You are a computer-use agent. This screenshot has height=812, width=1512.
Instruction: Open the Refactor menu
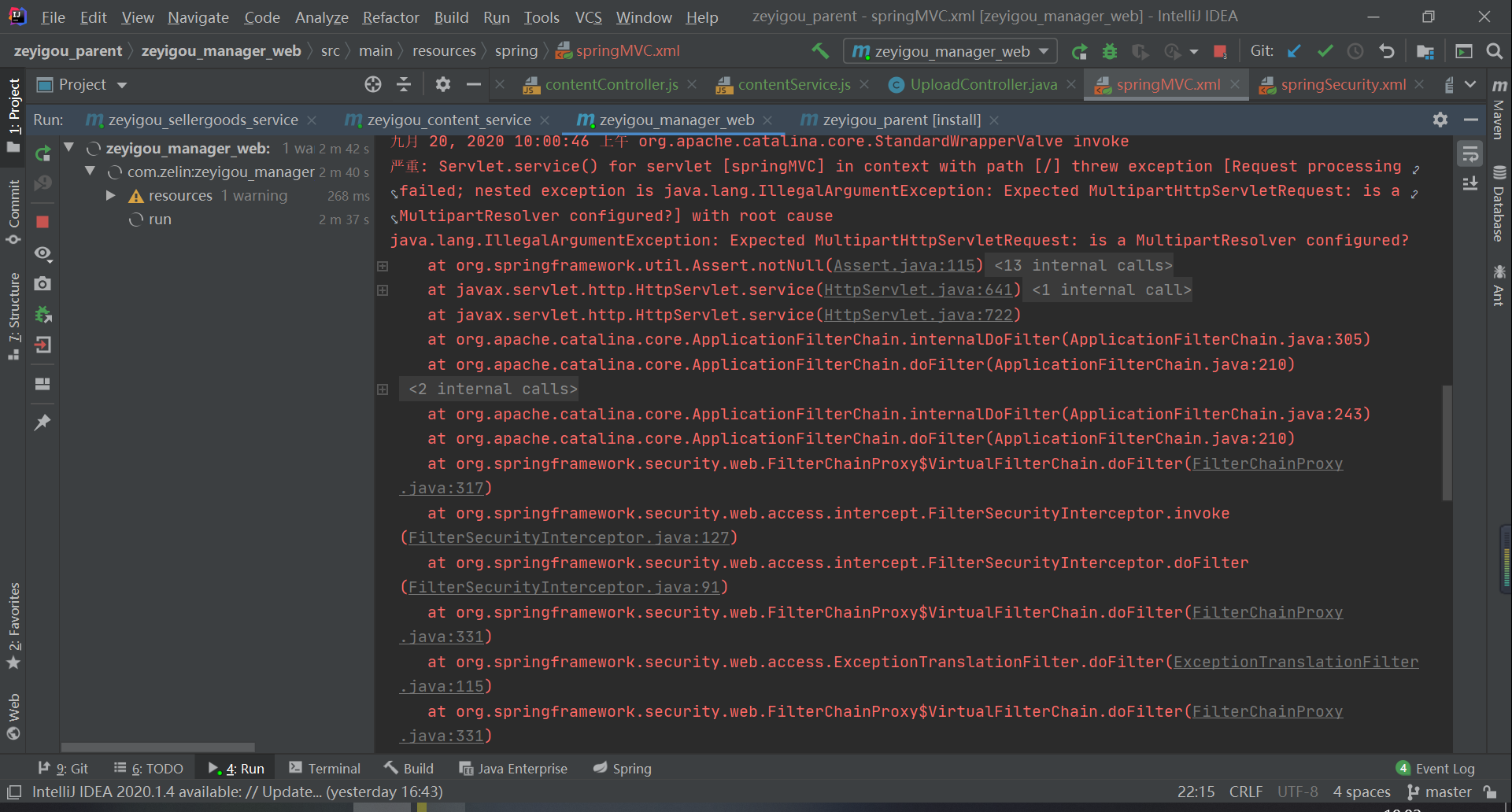390,17
